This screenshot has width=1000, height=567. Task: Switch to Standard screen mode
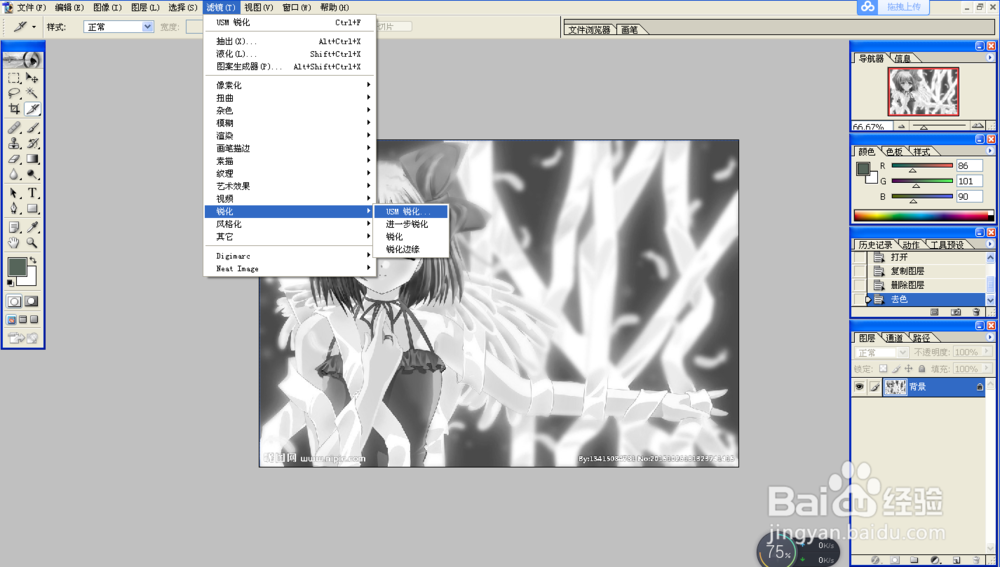tap(11, 320)
